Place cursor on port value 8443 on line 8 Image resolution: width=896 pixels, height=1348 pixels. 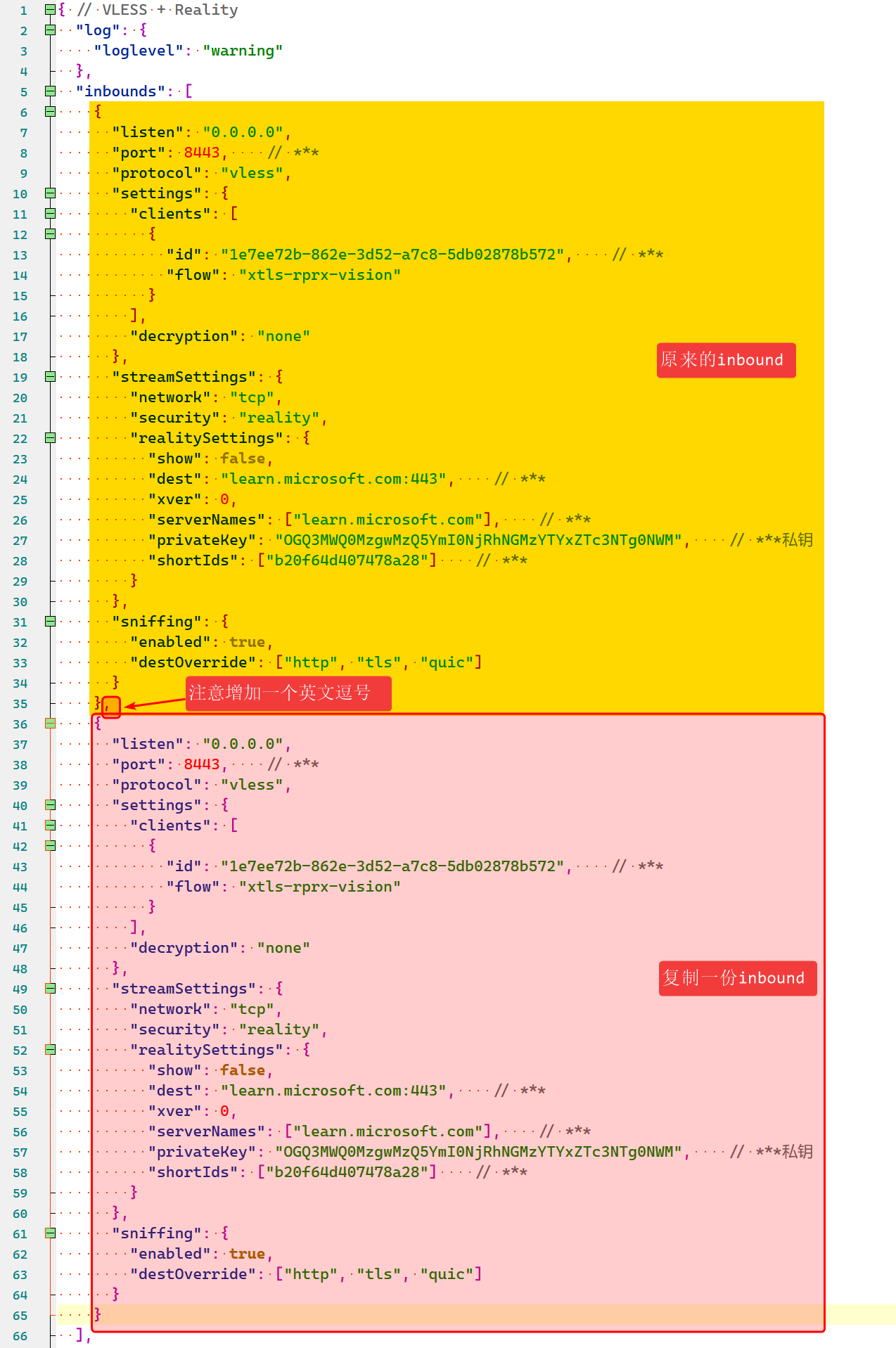[202, 153]
